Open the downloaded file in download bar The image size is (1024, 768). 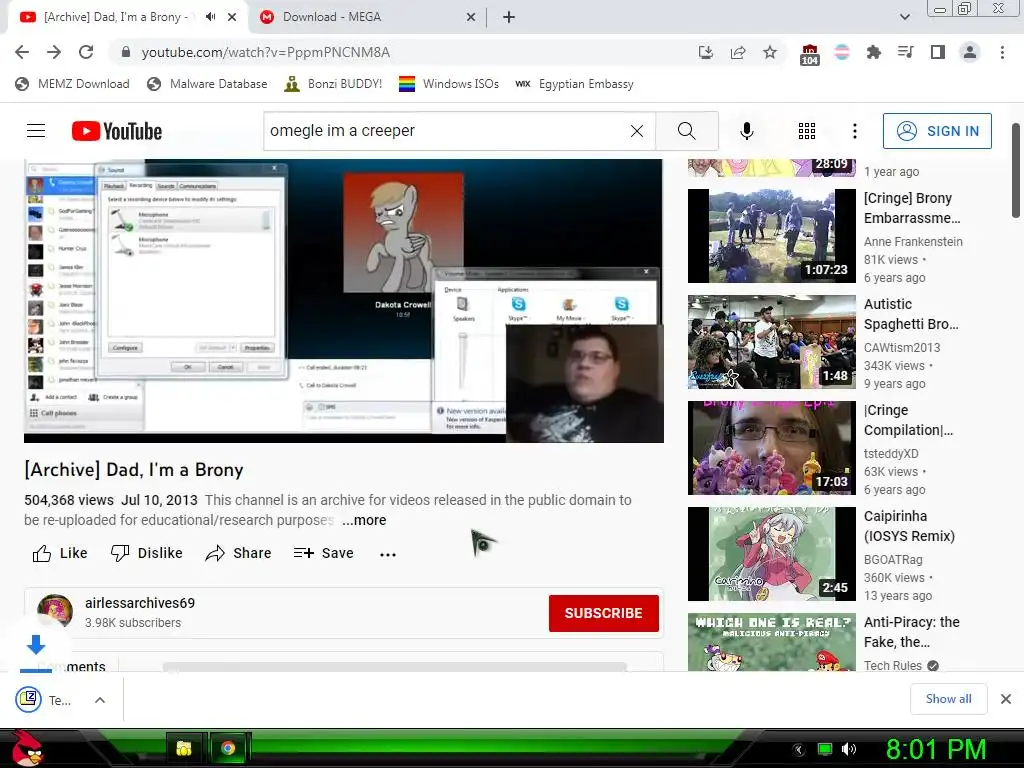43,700
